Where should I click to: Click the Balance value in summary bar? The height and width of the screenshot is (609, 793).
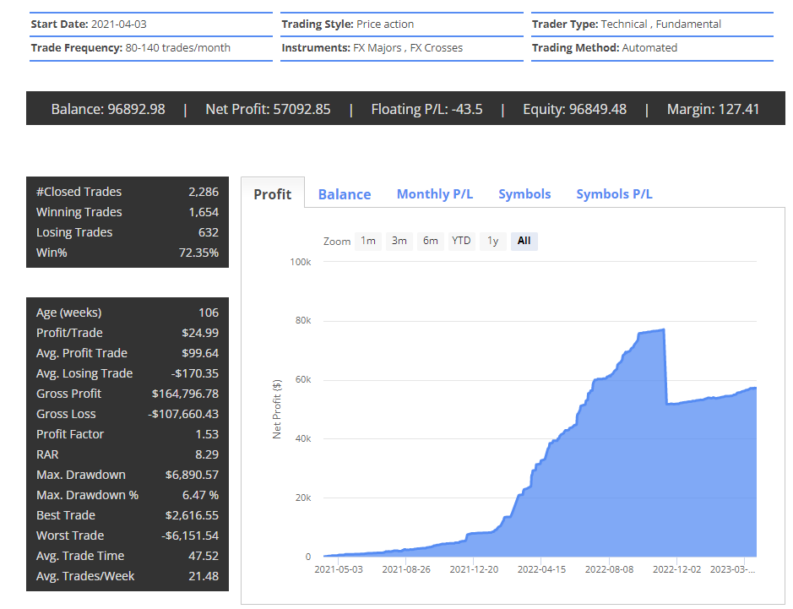tap(108, 109)
